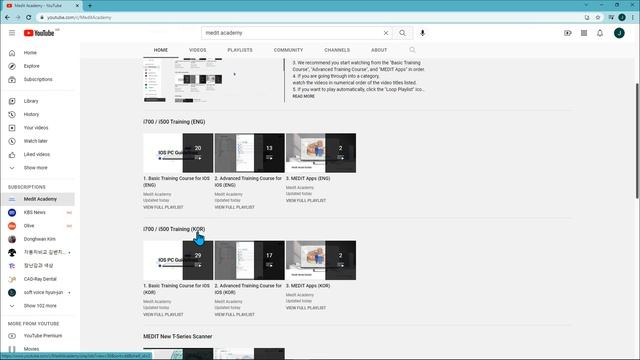Open the YouTube apps grid icon
The image size is (640, 360).
[584, 33]
